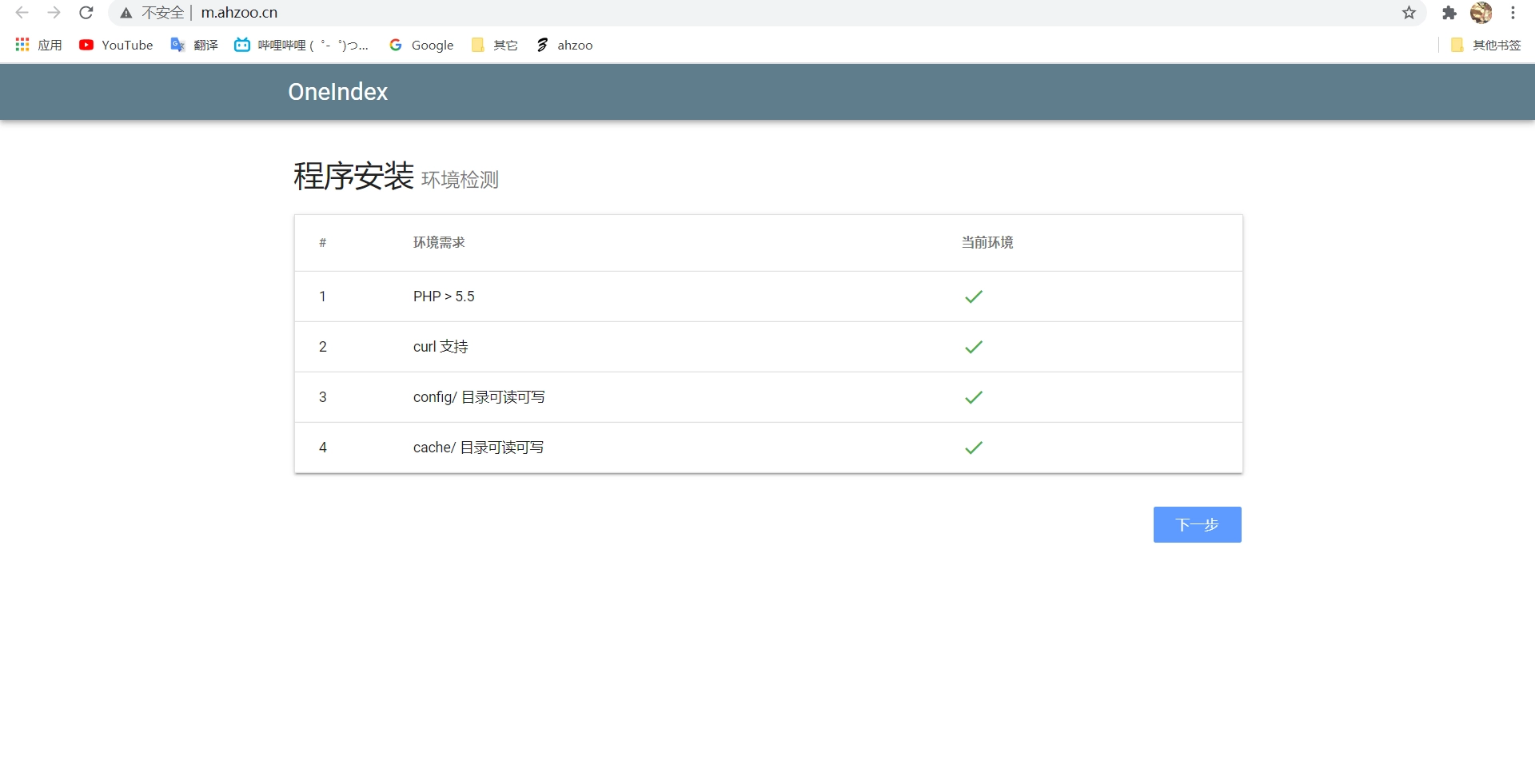Click the Chrome extensions puzzle icon

pyautogui.click(x=1449, y=13)
